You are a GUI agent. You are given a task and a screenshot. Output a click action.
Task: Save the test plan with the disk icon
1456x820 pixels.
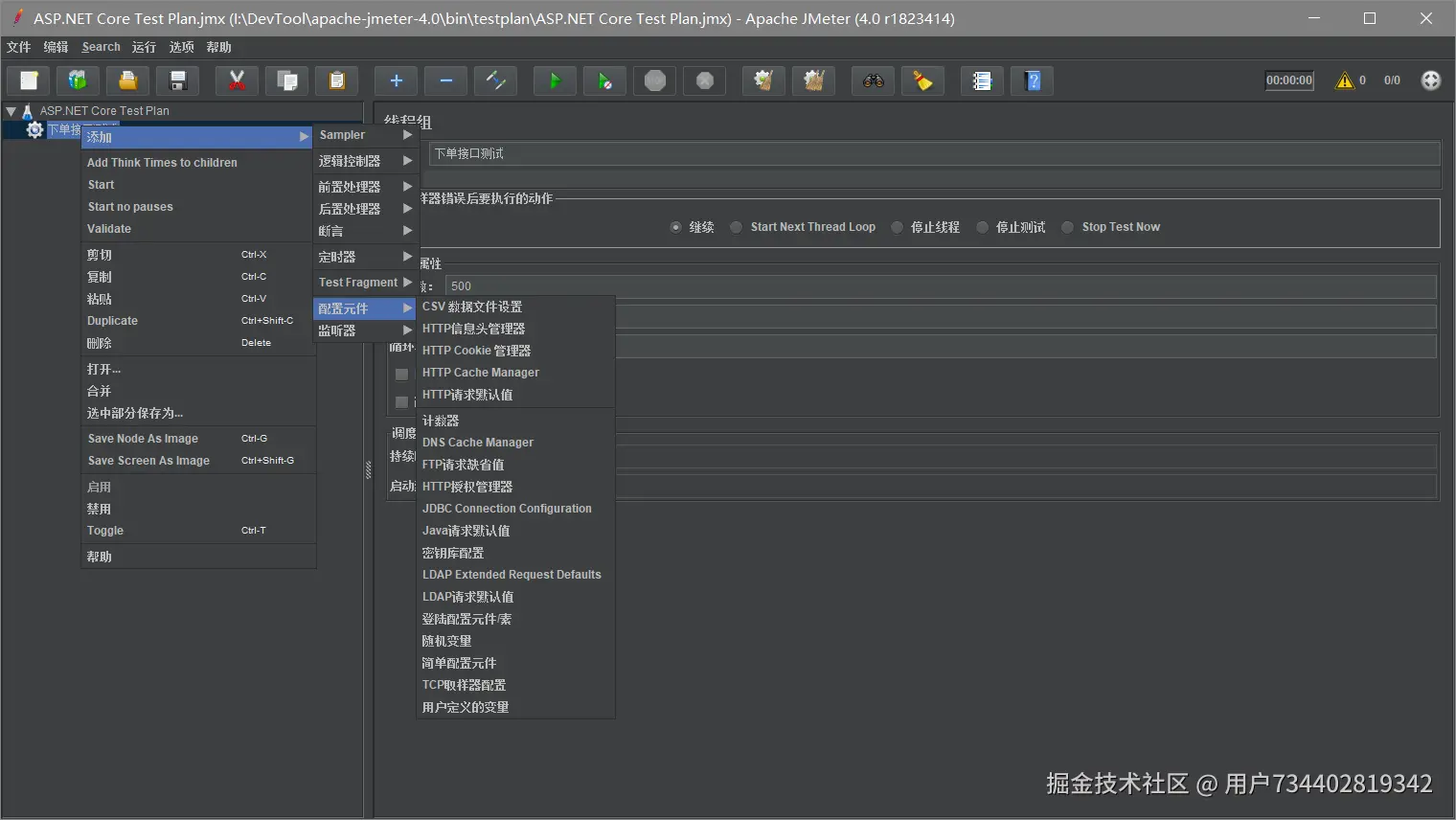[177, 81]
